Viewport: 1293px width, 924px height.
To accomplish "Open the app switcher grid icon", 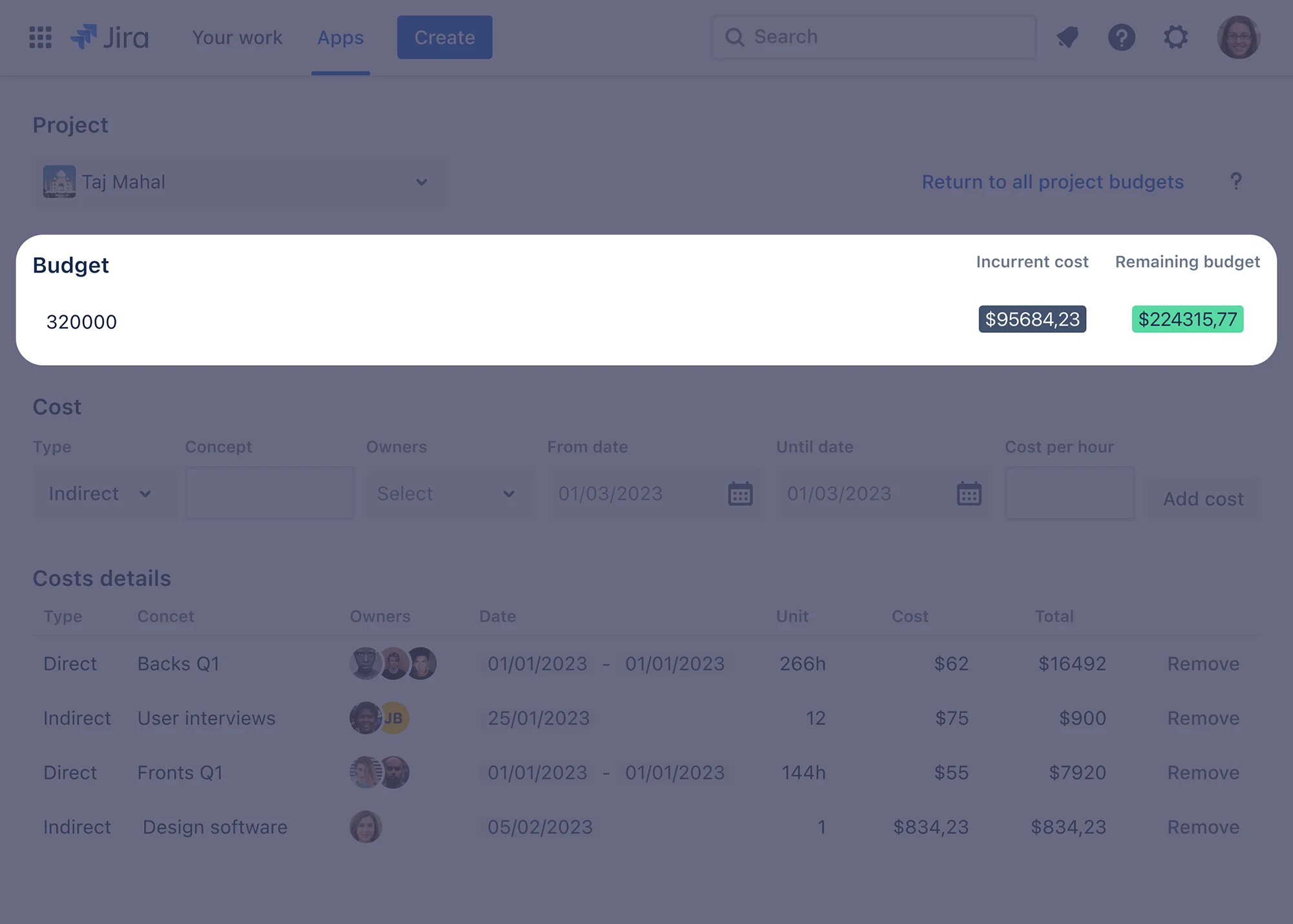I will click(40, 37).
